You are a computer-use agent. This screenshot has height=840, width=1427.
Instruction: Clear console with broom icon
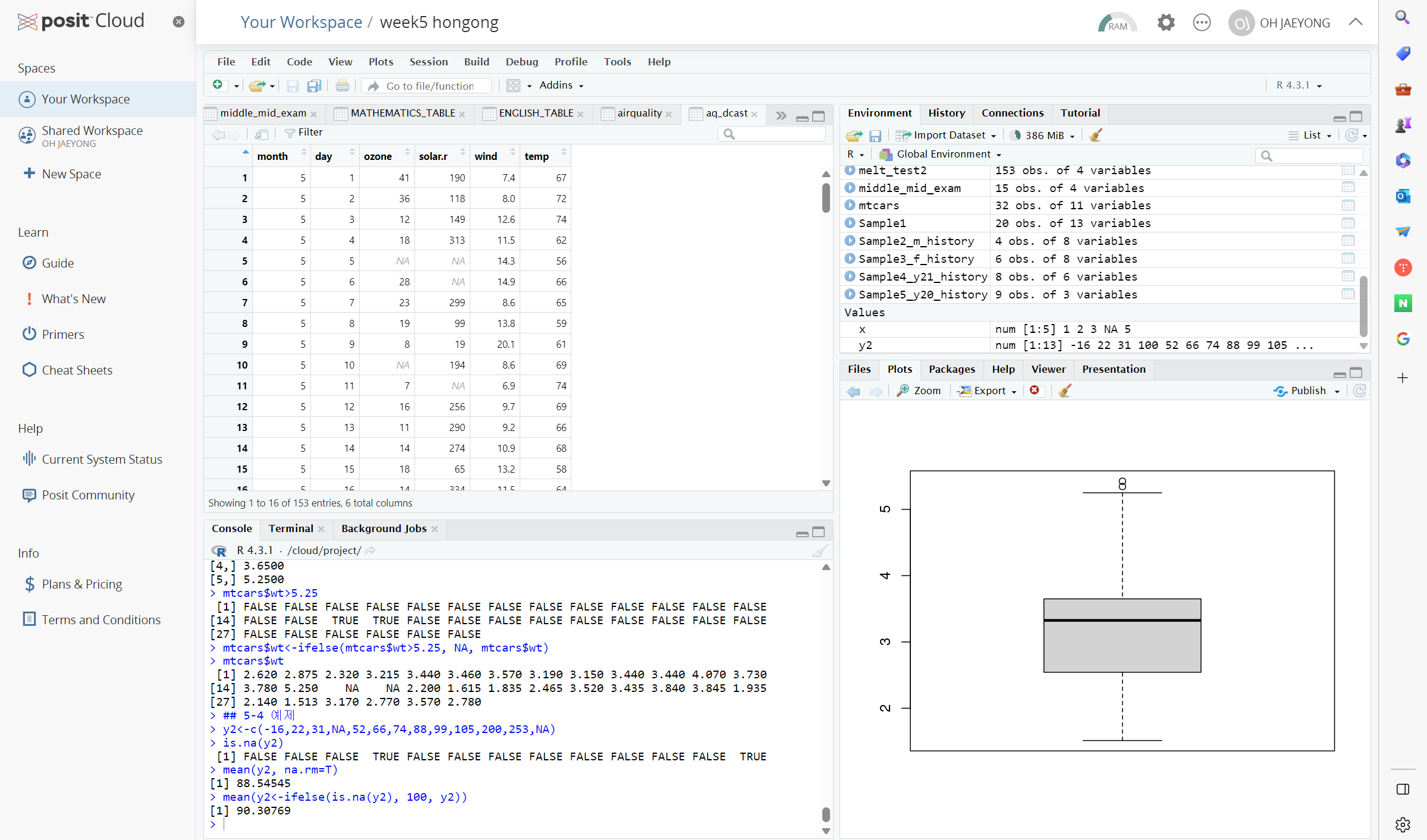click(x=820, y=551)
